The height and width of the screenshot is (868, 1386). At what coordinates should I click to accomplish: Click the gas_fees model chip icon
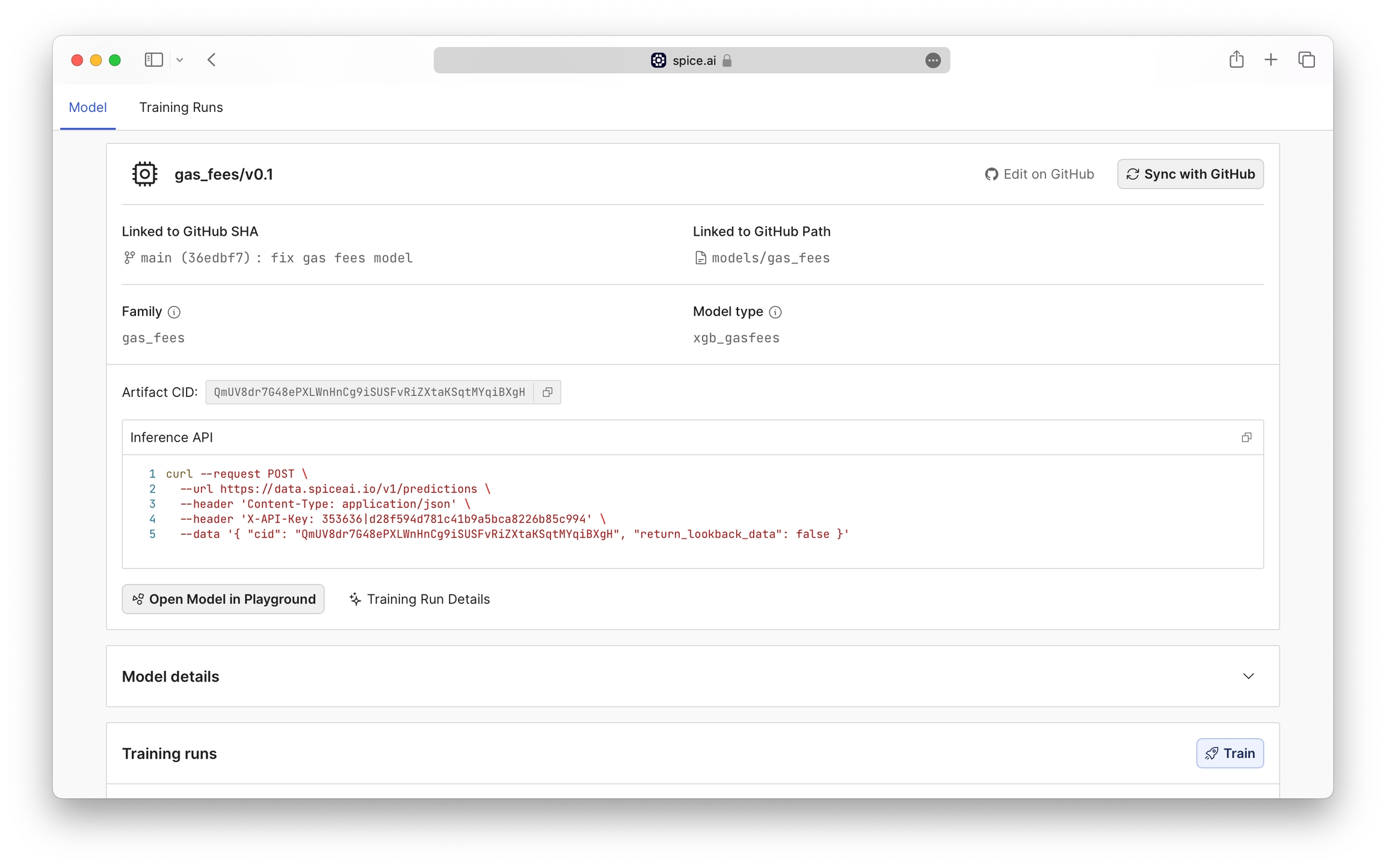(144, 174)
